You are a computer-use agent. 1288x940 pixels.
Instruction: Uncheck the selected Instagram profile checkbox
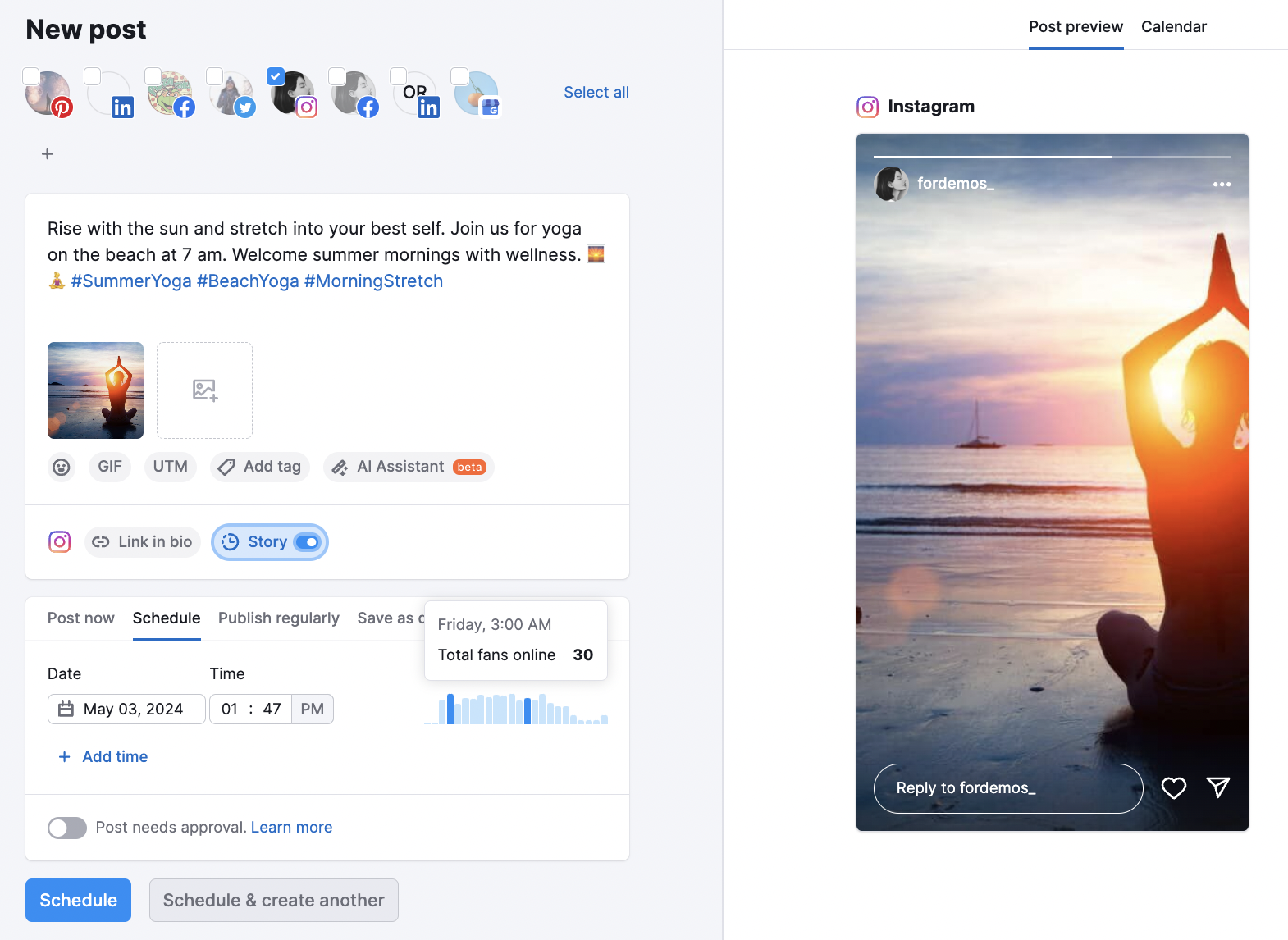(276, 76)
